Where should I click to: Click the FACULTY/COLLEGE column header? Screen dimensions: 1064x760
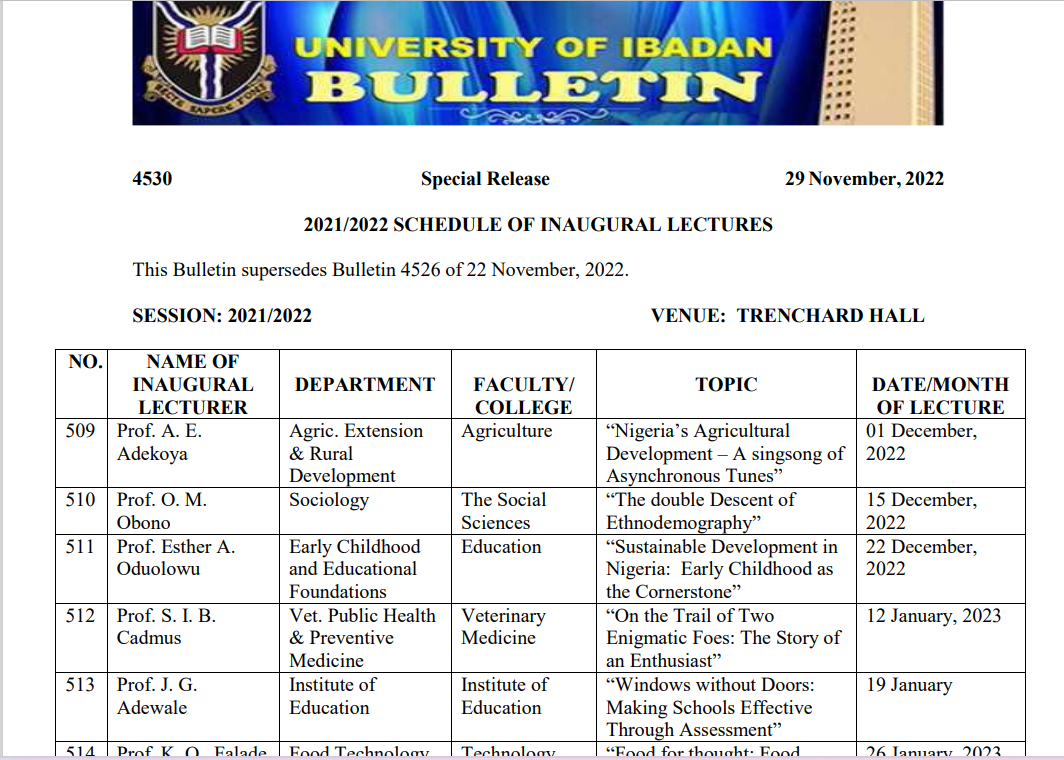pyautogui.click(x=523, y=396)
